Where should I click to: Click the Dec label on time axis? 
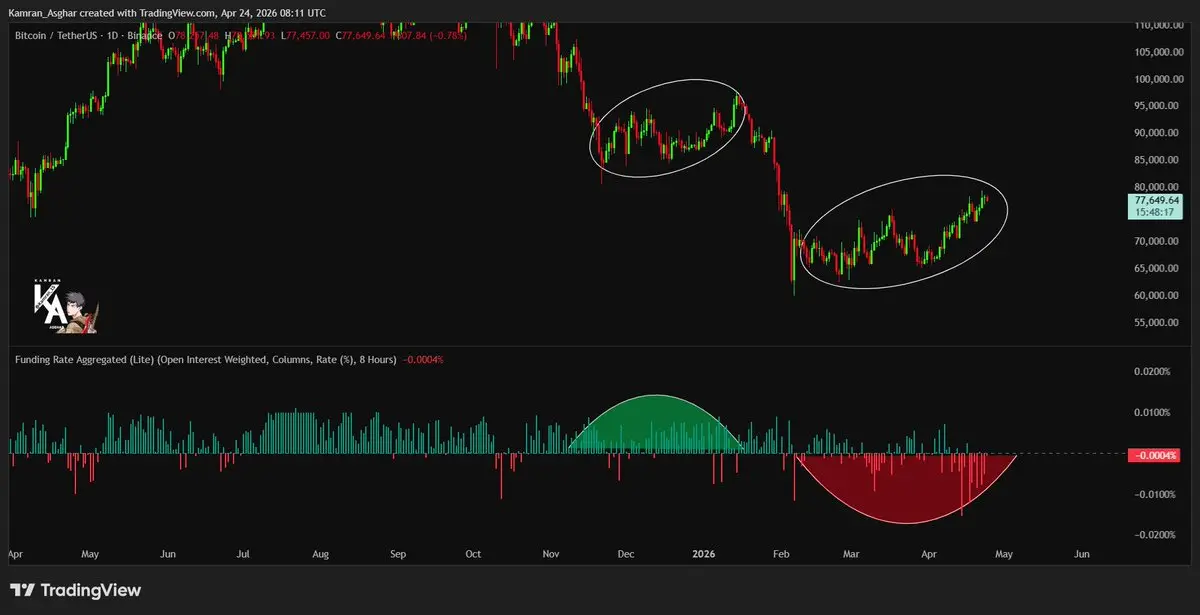tap(625, 553)
